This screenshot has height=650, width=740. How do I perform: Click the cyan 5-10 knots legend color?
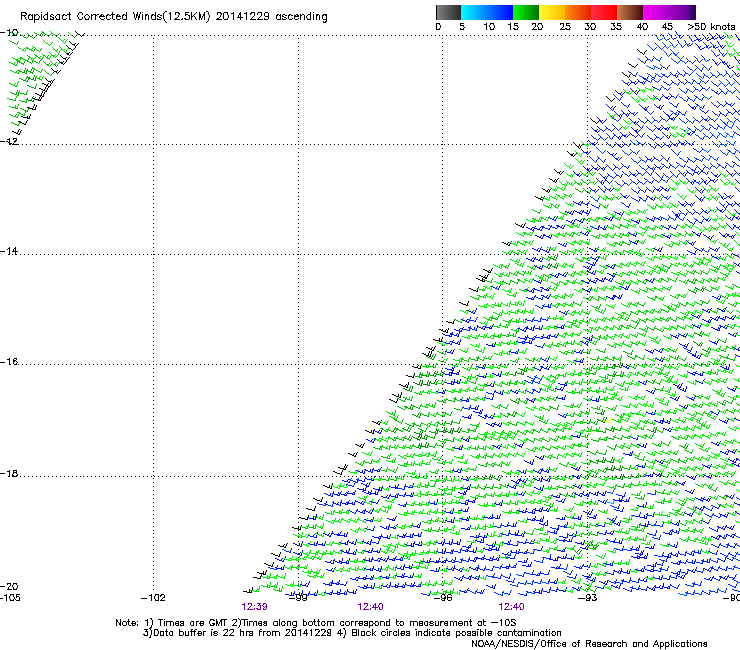click(474, 12)
